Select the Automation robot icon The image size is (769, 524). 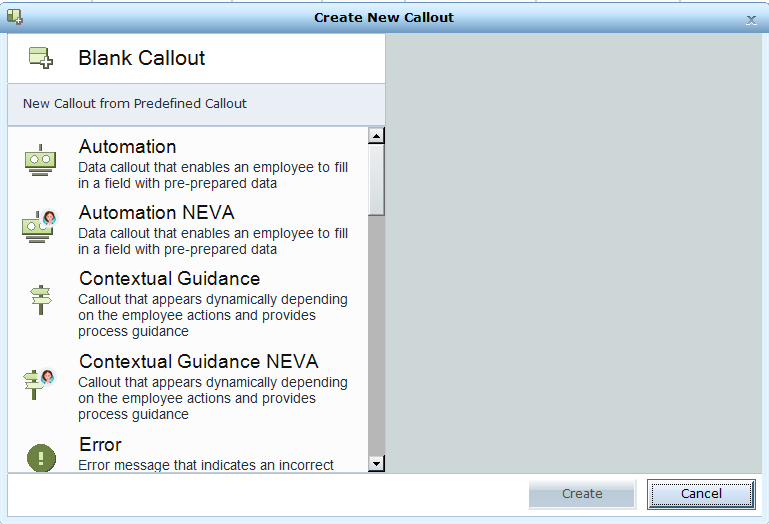coord(40,162)
